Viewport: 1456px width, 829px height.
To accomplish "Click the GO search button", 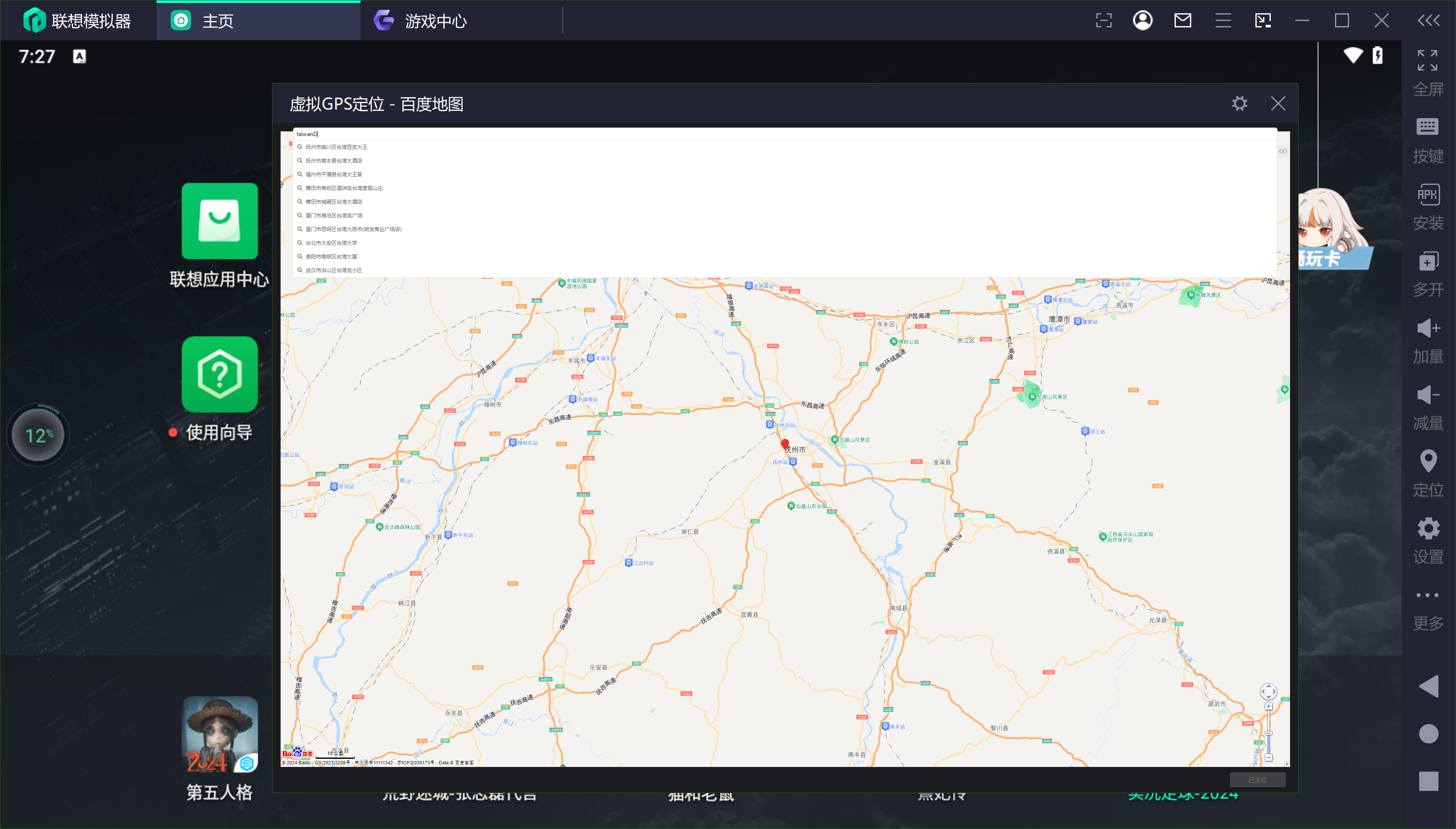I will (1282, 152).
